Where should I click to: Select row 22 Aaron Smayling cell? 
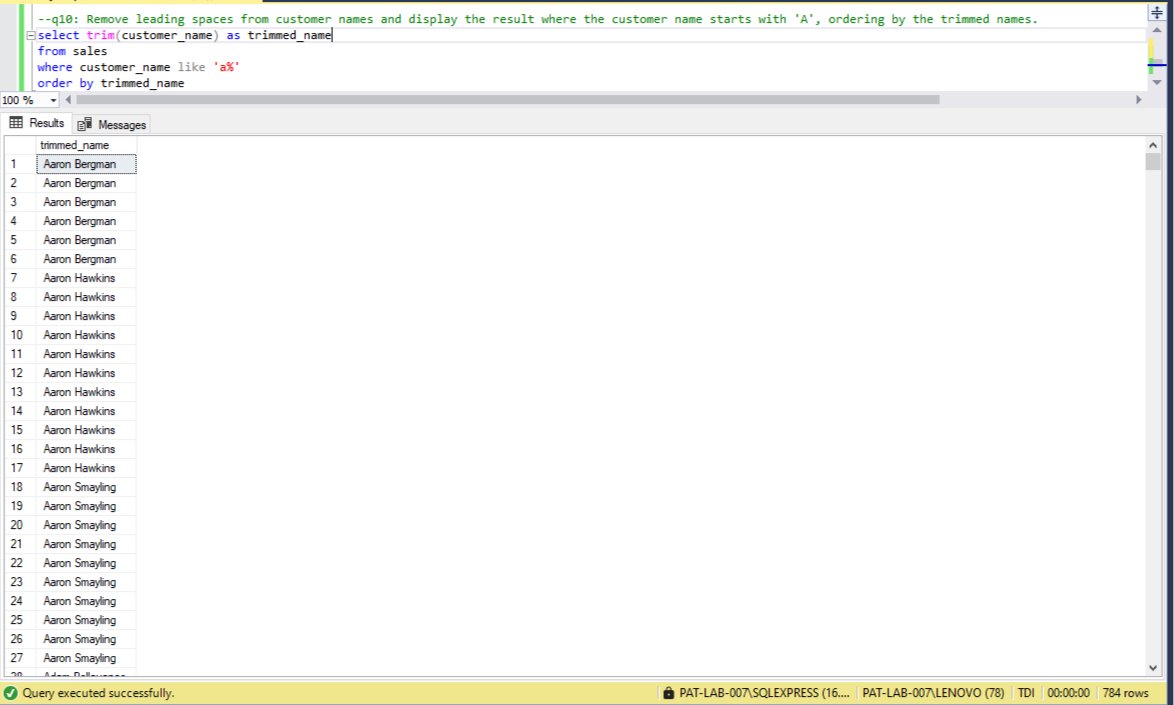tap(86, 563)
